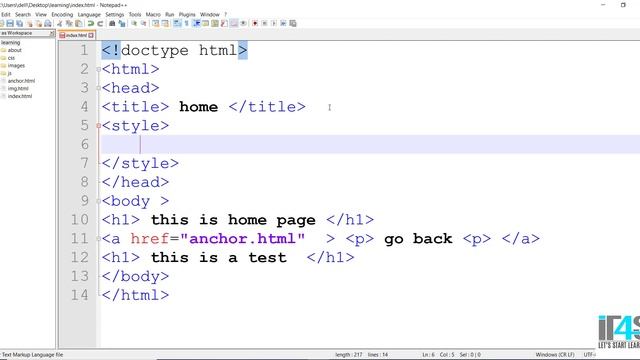The image size is (640, 360).
Task: Toggle file monitoring eye icon
Action: click(244, 23)
